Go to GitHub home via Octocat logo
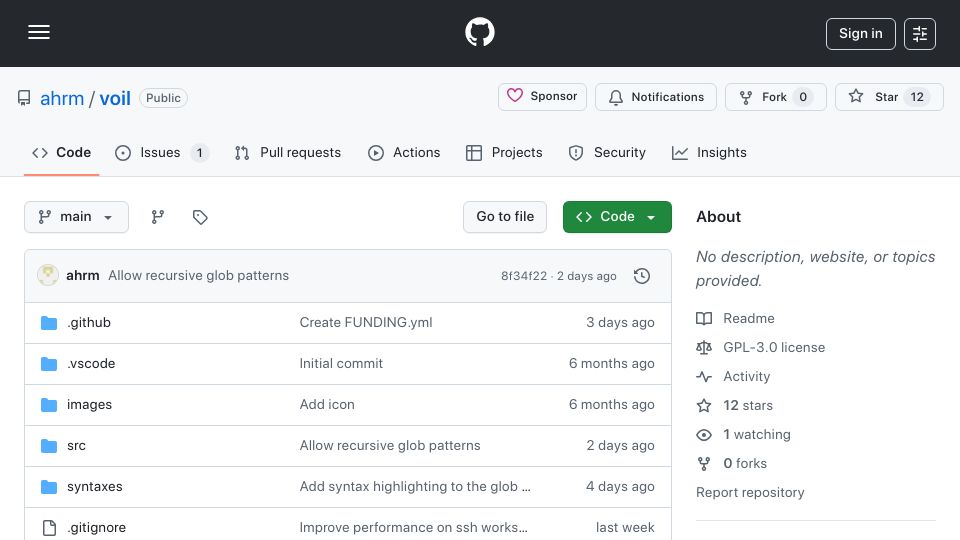Screen dimensions: 960x540 click(x=479, y=32)
